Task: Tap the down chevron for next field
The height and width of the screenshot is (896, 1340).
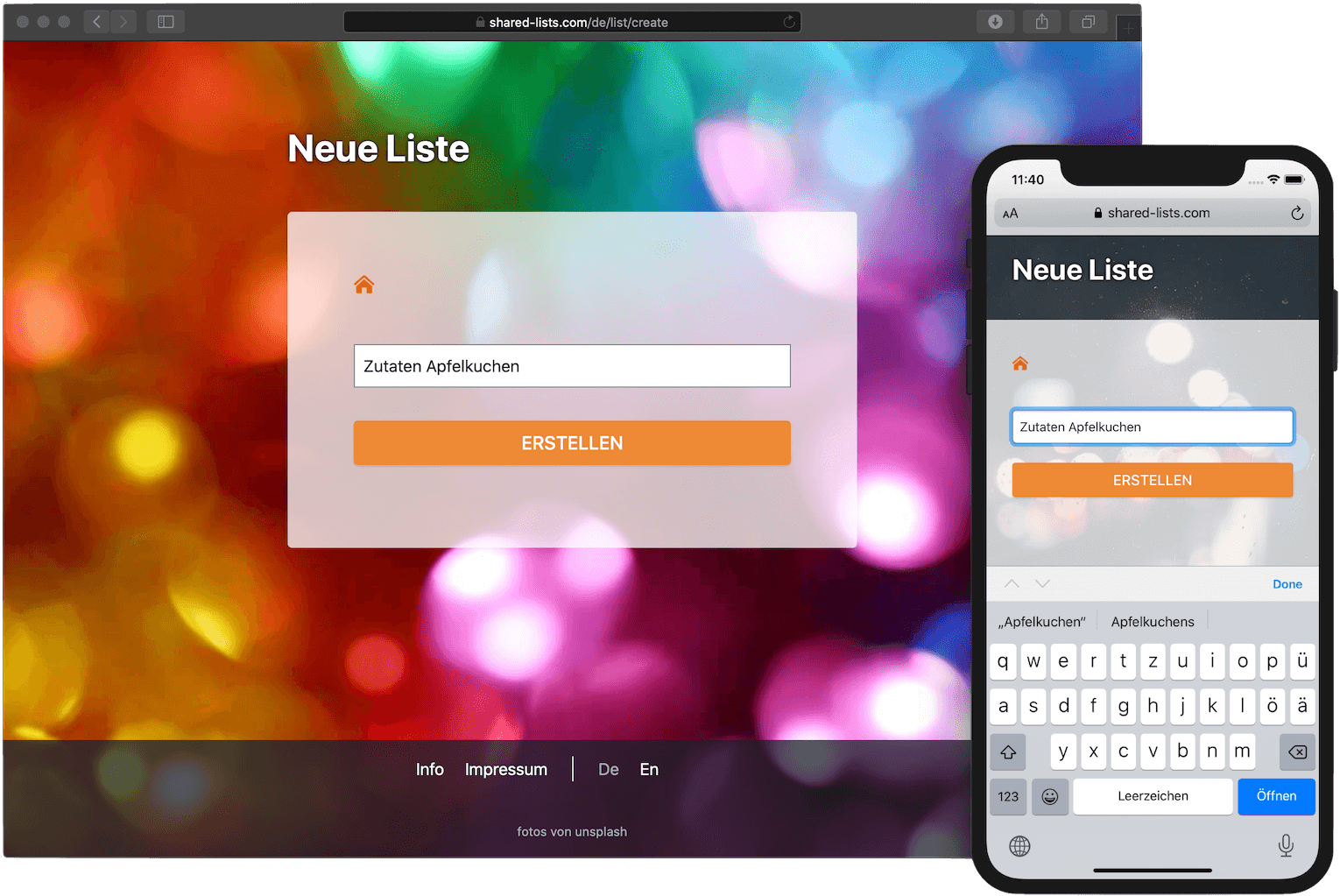Action: pos(1042,583)
